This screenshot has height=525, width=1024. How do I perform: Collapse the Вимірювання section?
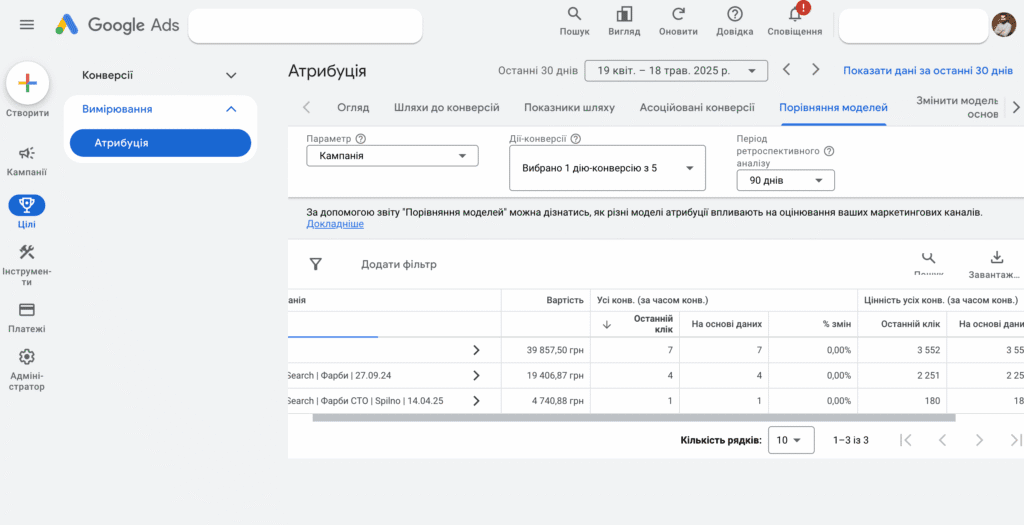click(231, 109)
